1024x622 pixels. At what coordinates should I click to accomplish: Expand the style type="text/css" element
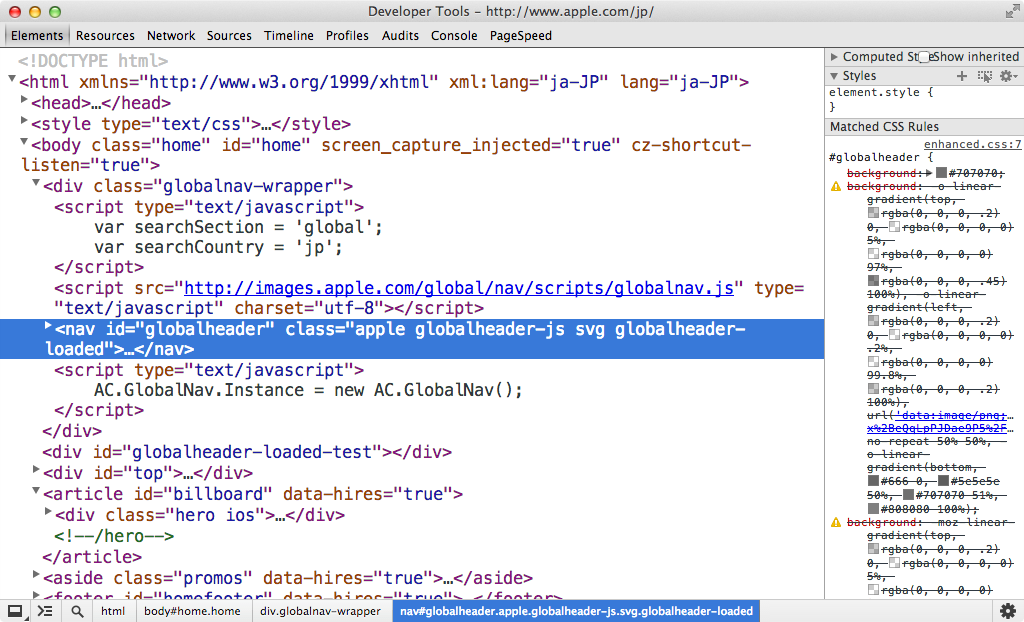24,121
